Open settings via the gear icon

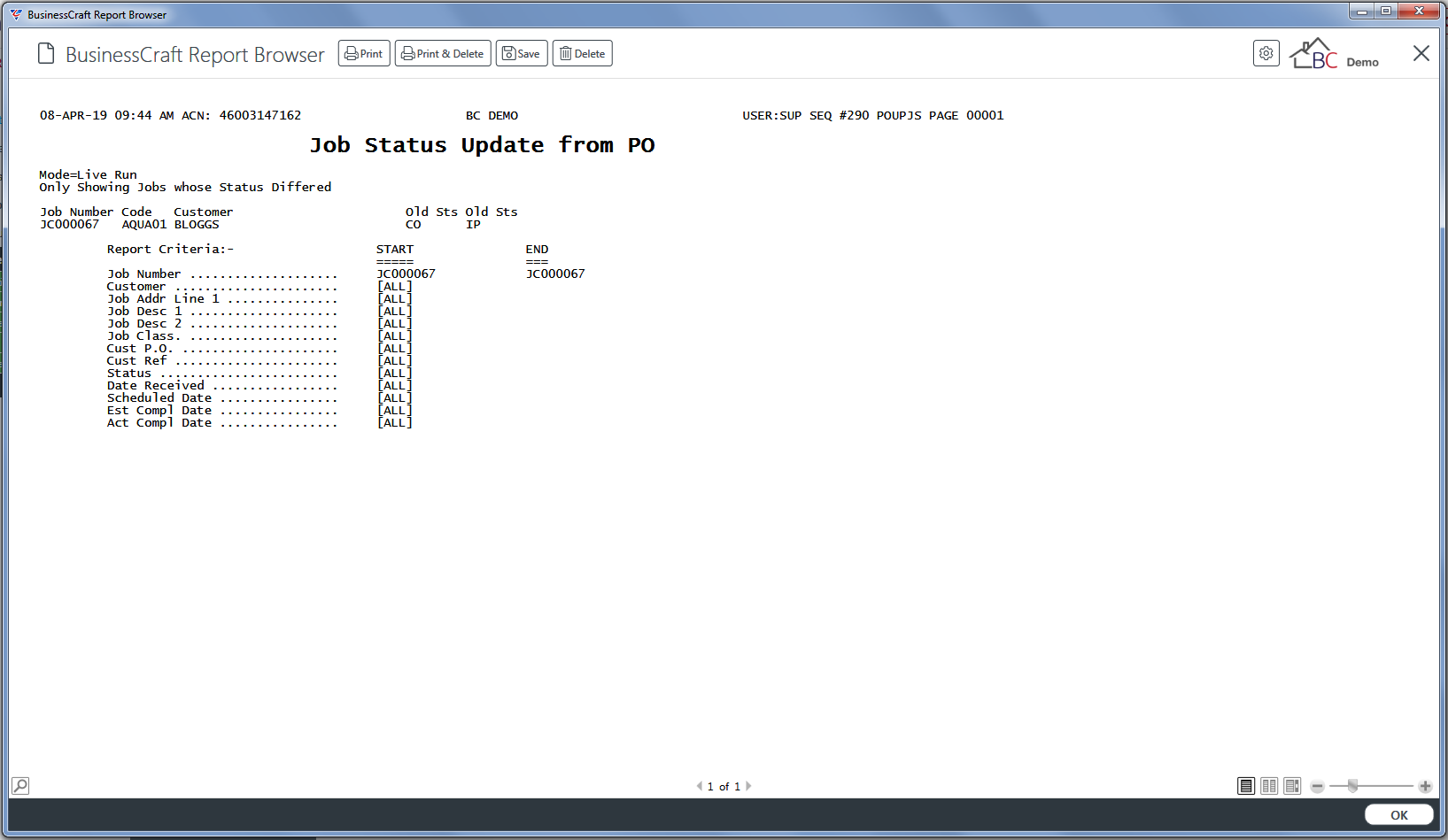(x=1266, y=53)
